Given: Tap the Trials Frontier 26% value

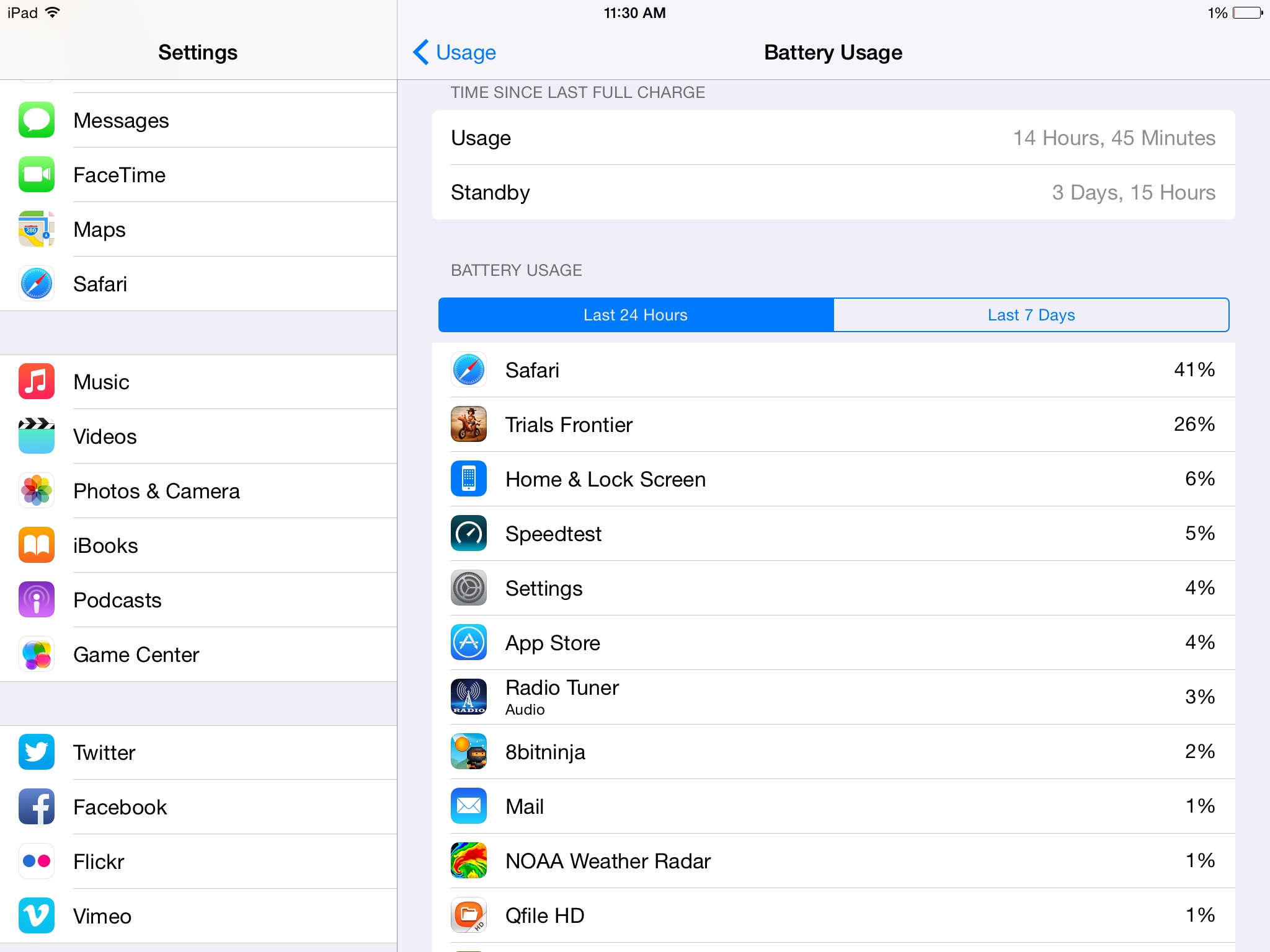Looking at the screenshot, I should pos(1194,425).
